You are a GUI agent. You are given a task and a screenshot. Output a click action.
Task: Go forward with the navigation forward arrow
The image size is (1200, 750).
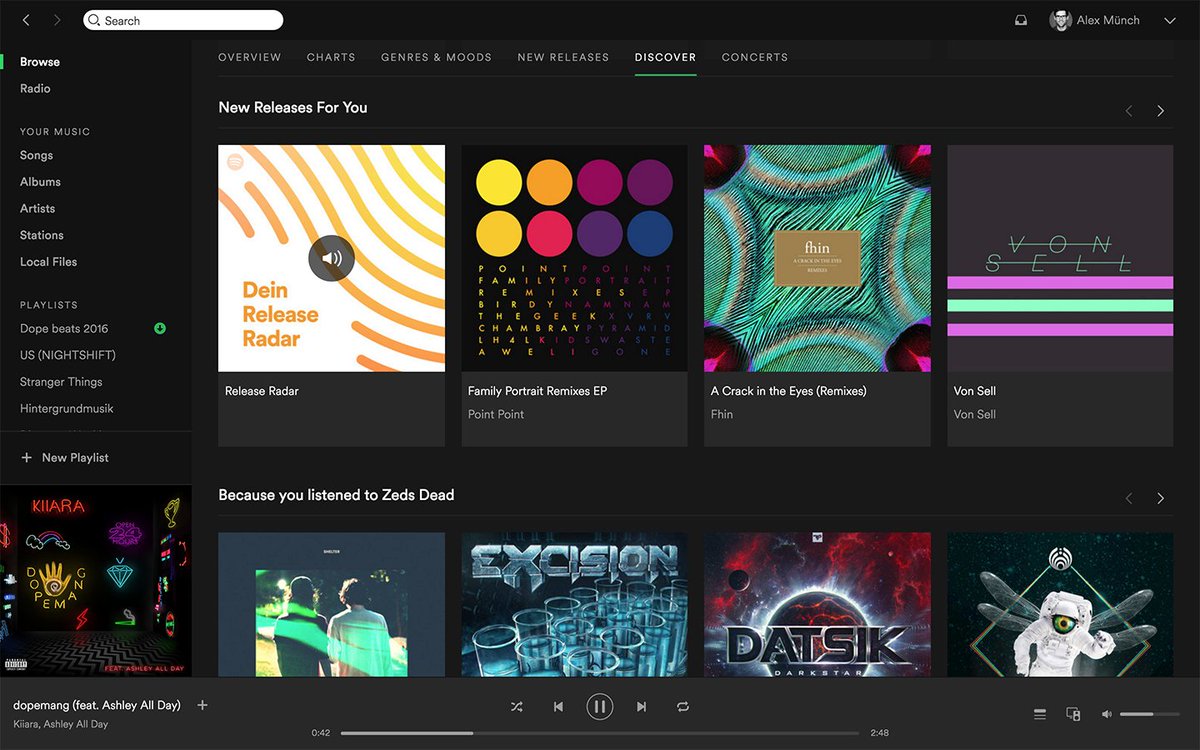[57, 20]
